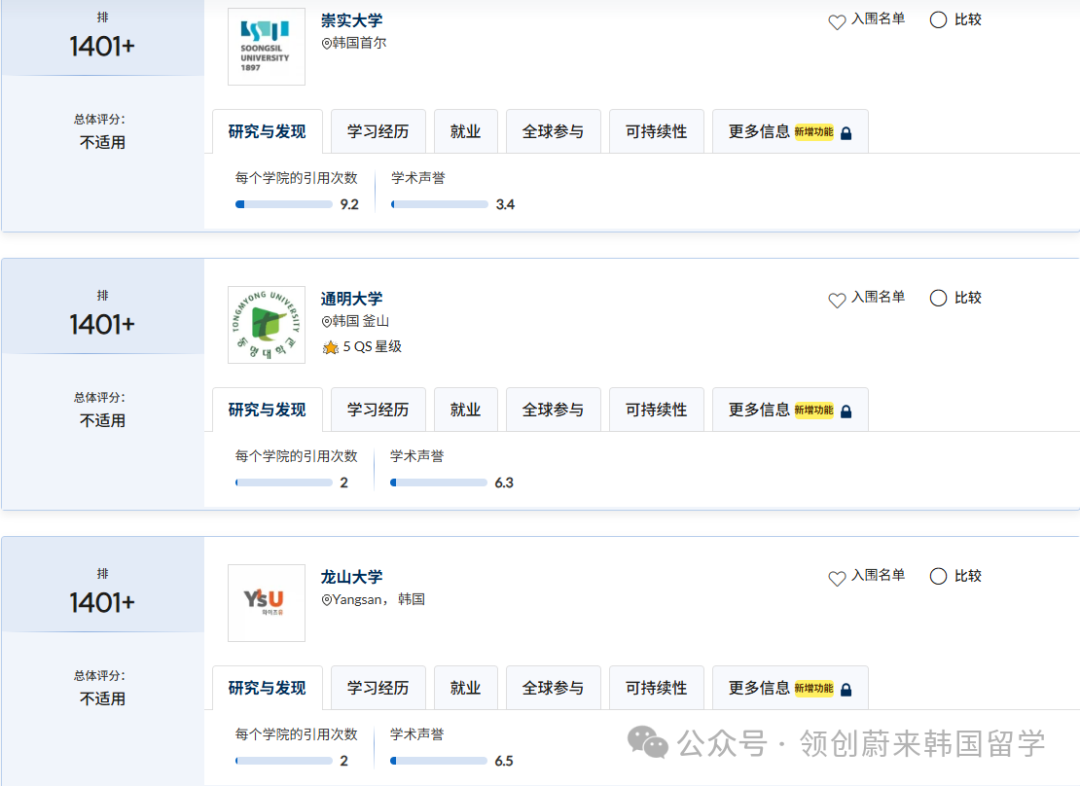The width and height of the screenshot is (1080, 786).
Task: Open the Soongsil University logo
Action: point(267,47)
